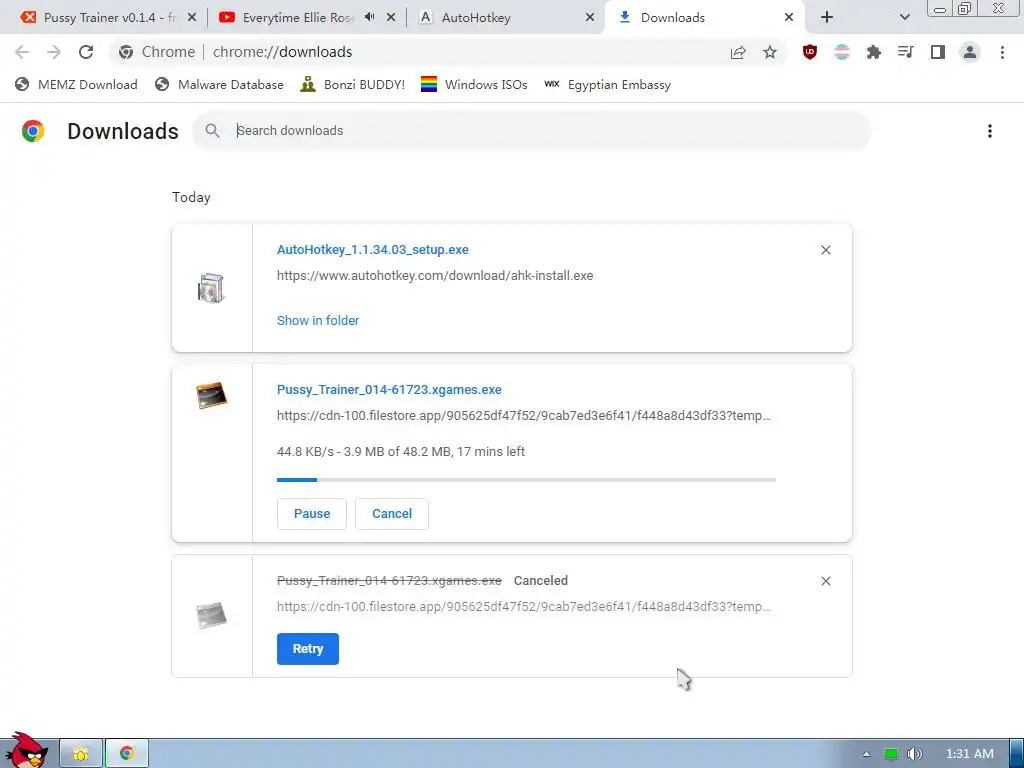Open AutoHotkey_1.1.34.03_setup.exe file link
The width and height of the screenshot is (1024, 768).
tap(373, 250)
